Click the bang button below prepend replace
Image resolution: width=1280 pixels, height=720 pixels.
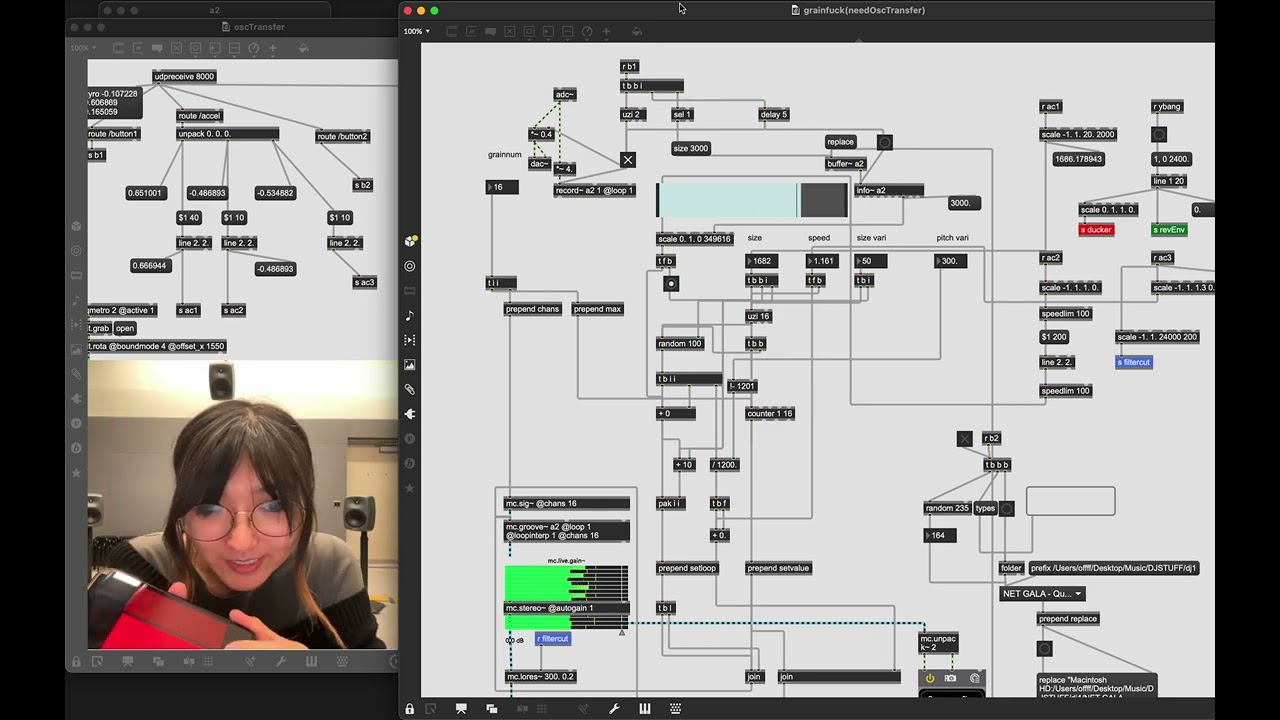click(1045, 649)
